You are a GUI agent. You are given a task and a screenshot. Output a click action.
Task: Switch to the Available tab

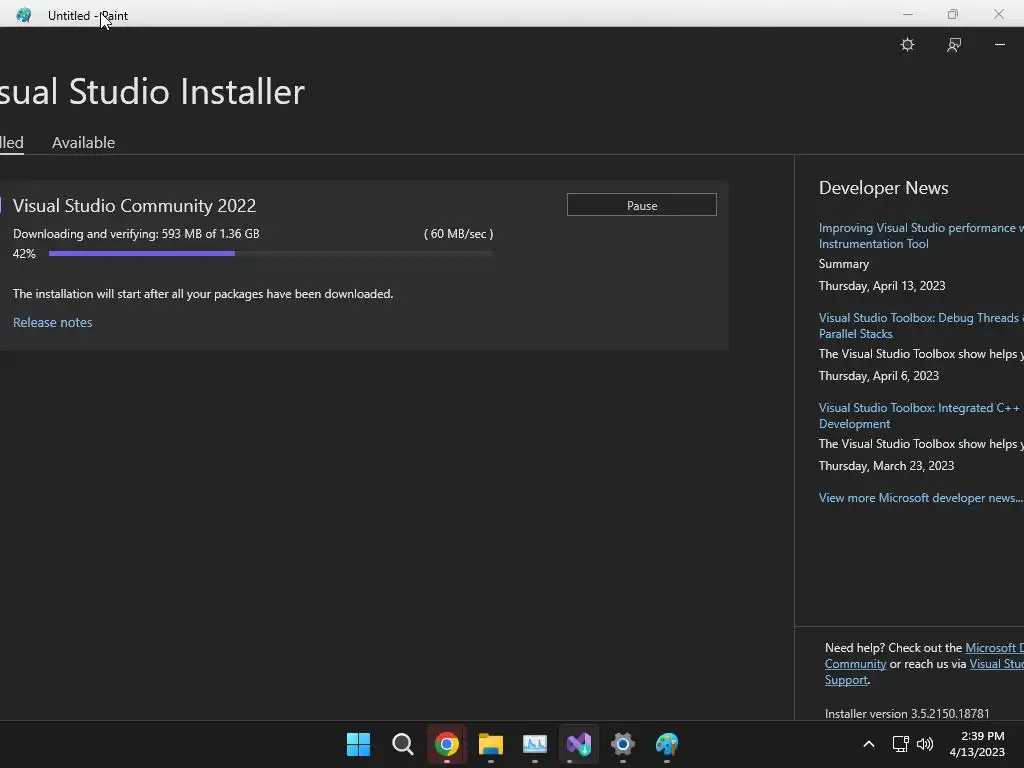83,142
